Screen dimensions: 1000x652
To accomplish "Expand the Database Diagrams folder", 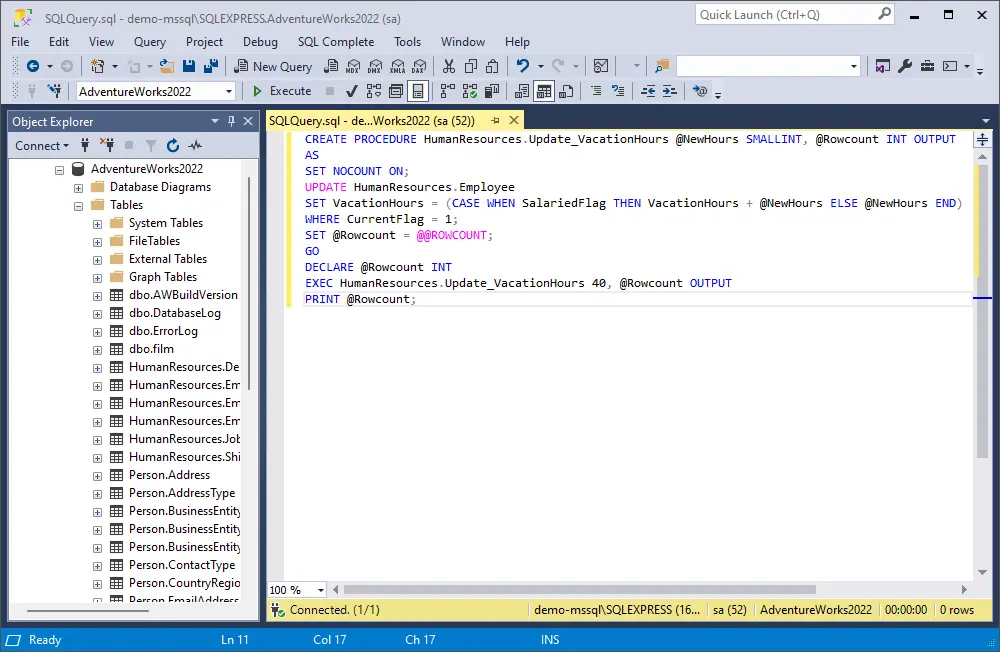I will (79, 187).
